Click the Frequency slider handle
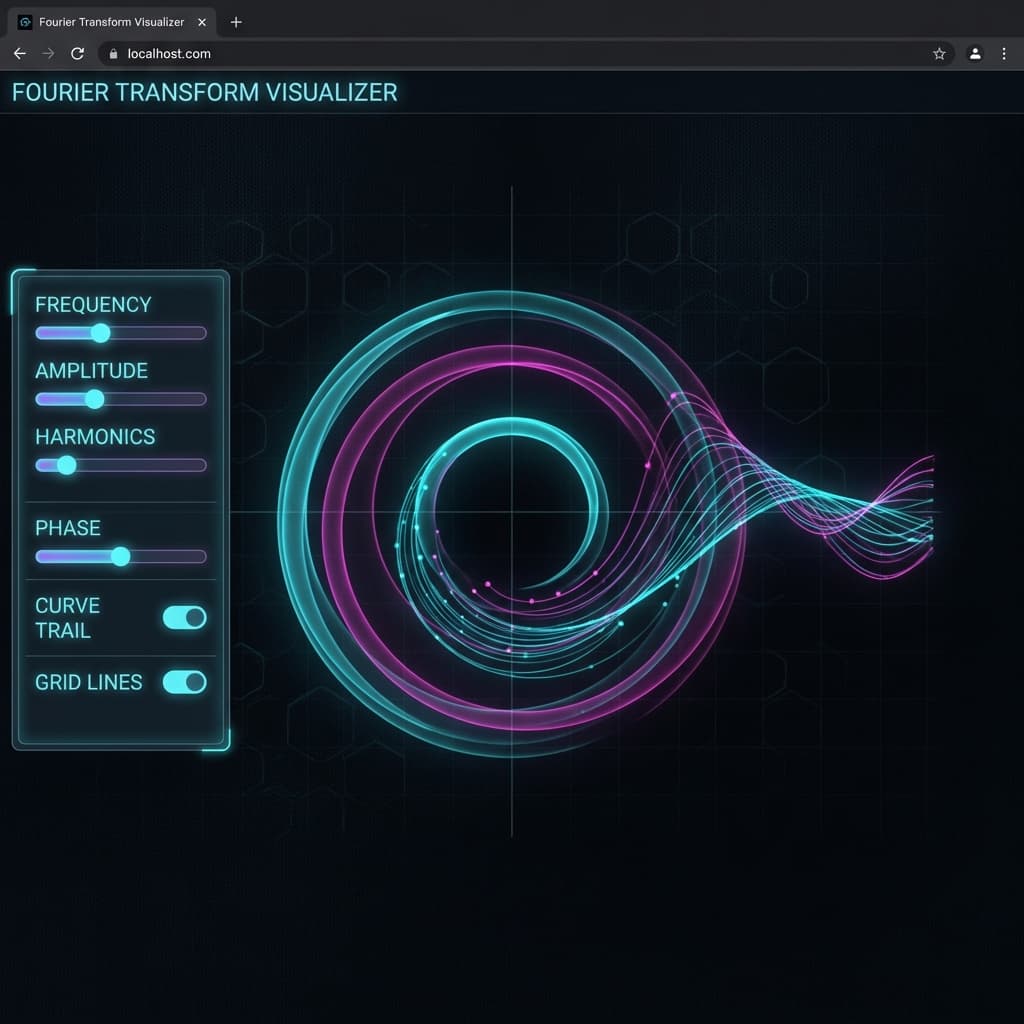Image resolution: width=1024 pixels, height=1024 pixels. coord(100,333)
